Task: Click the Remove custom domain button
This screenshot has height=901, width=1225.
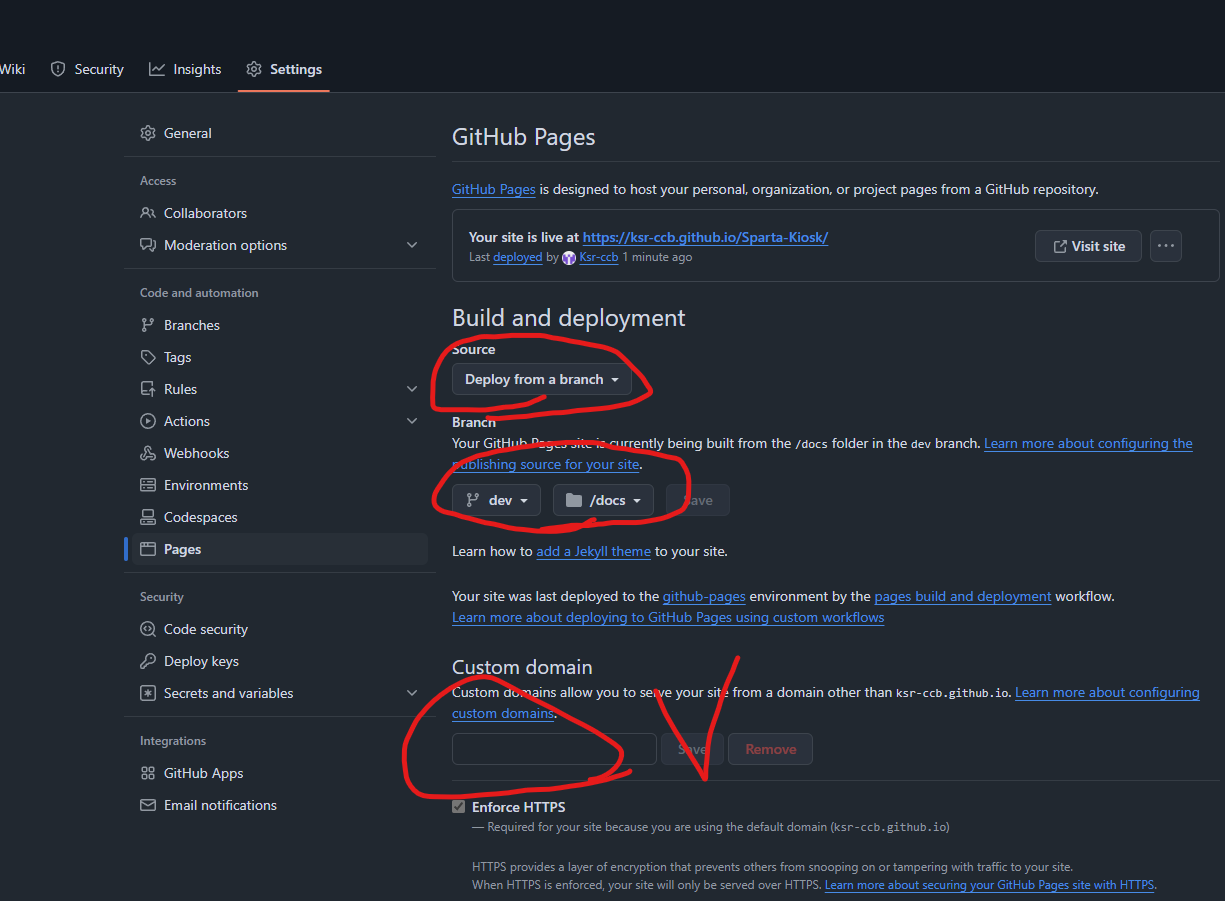Action: pyautogui.click(x=771, y=749)
